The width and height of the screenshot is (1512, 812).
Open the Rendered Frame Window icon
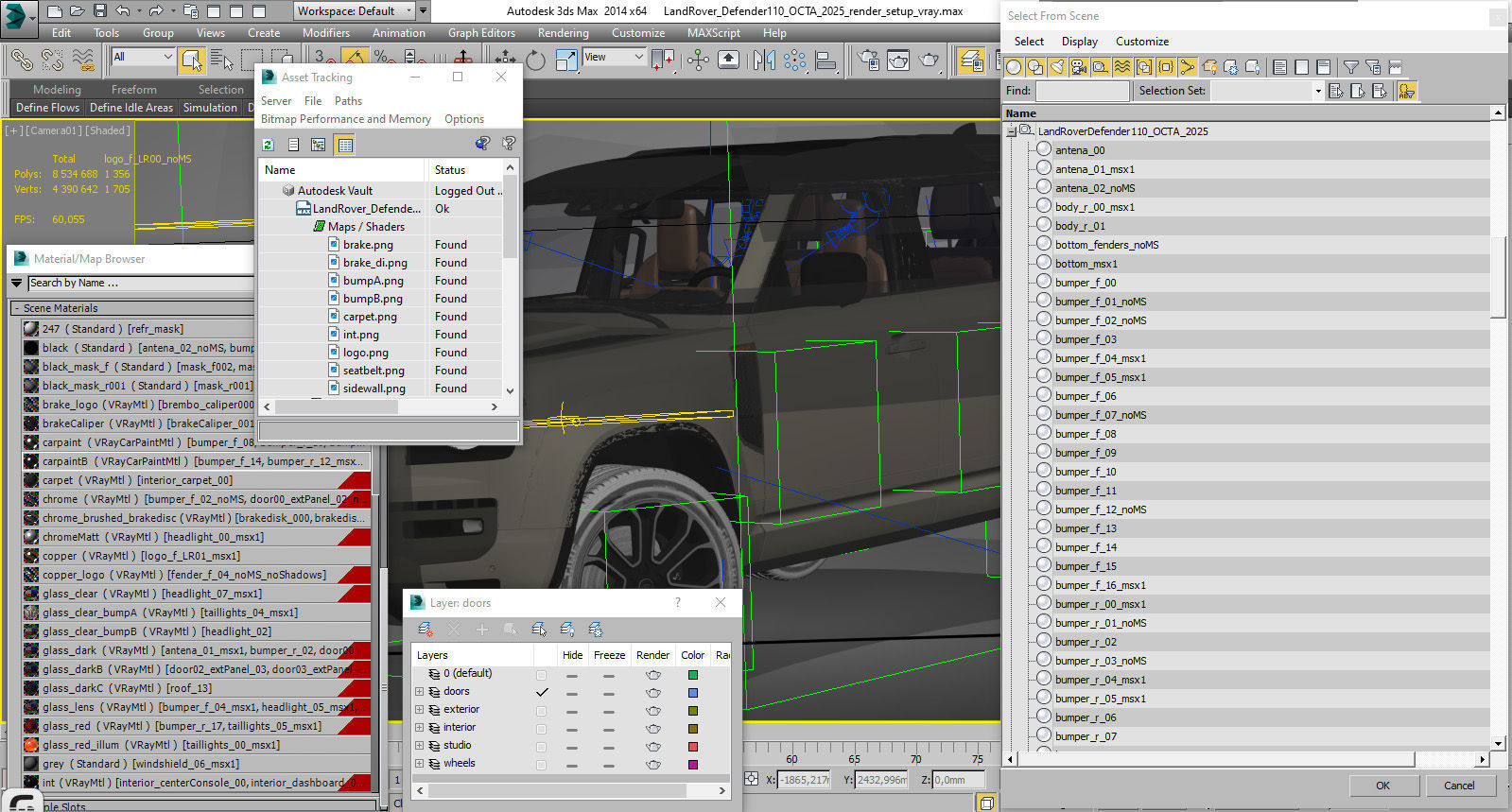pos(898,60)
